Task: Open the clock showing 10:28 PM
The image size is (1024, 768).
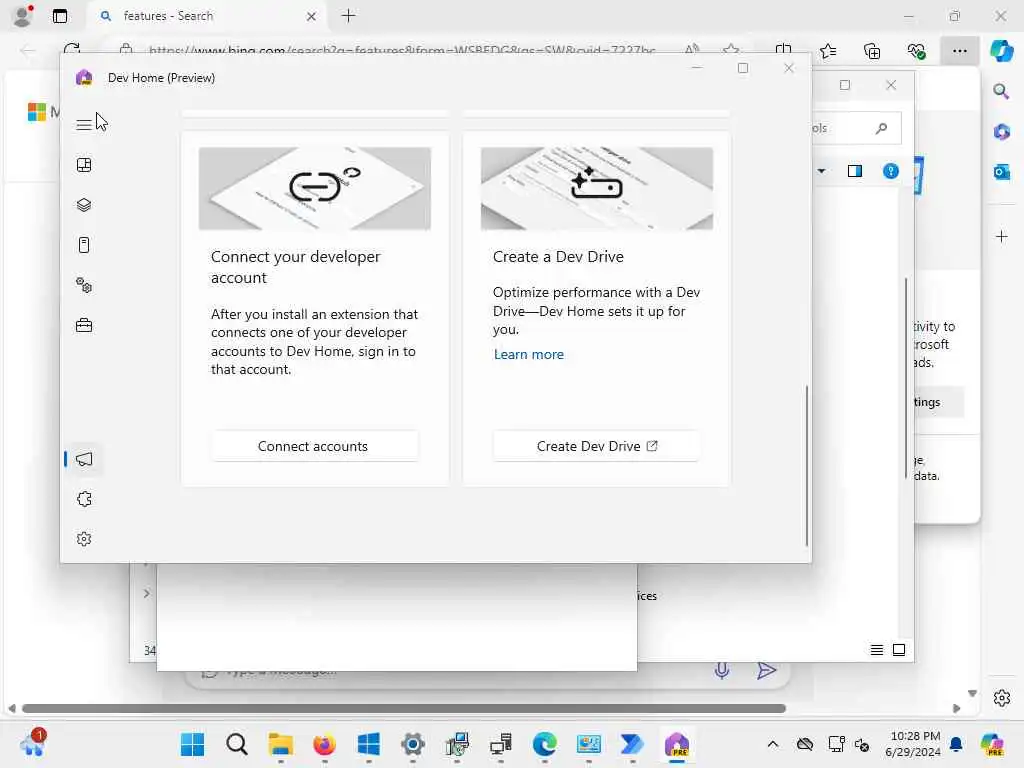Action: 915,736
